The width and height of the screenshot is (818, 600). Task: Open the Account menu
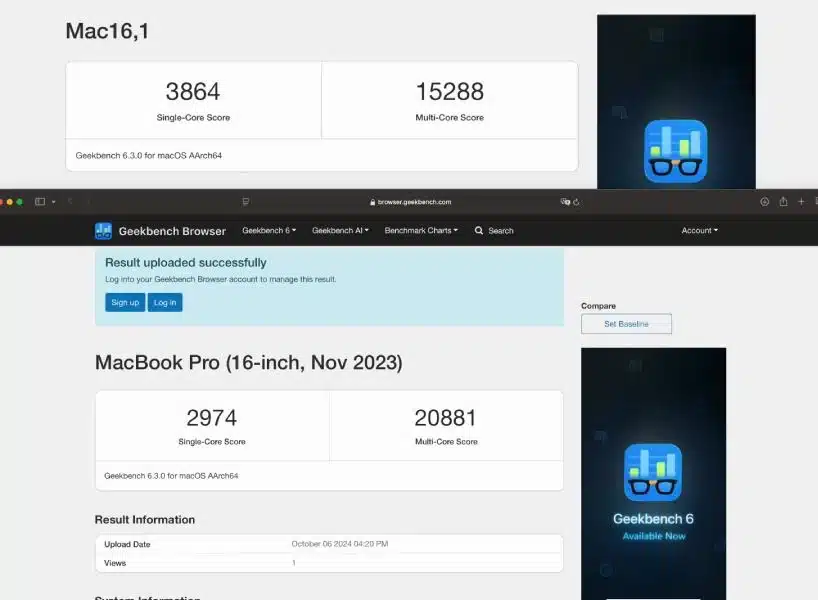[699, 231]
